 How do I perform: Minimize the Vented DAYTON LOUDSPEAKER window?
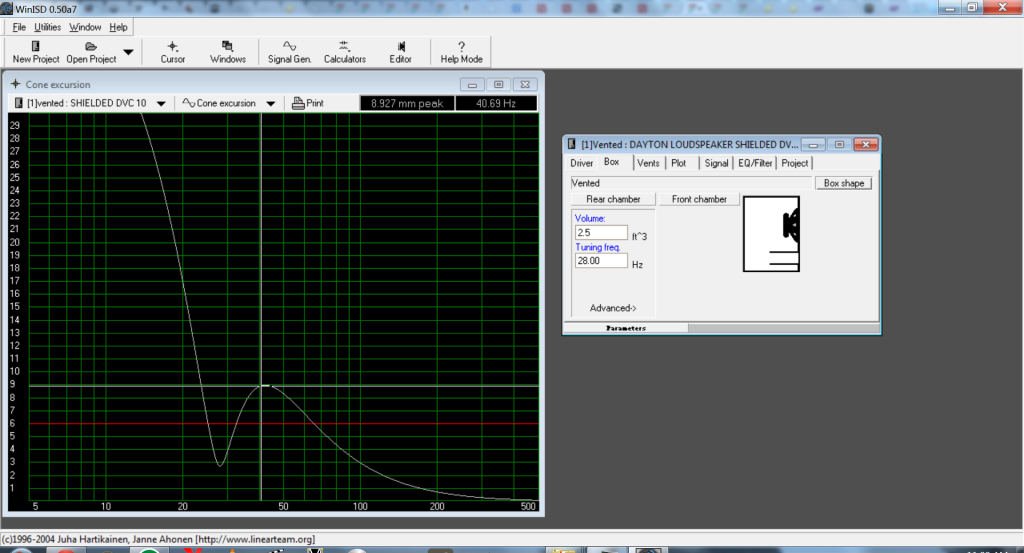point(813,144)
